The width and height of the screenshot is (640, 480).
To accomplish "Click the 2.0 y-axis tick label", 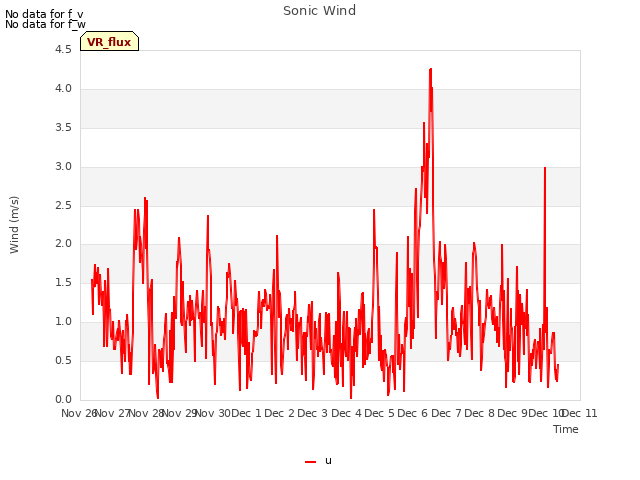I will point(63,244).
